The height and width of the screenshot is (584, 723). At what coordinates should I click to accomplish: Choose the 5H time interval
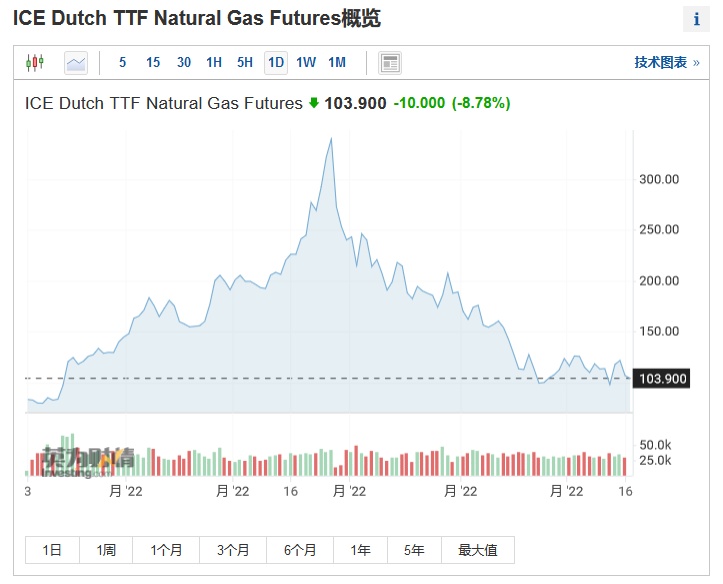[x=245, y=63]
